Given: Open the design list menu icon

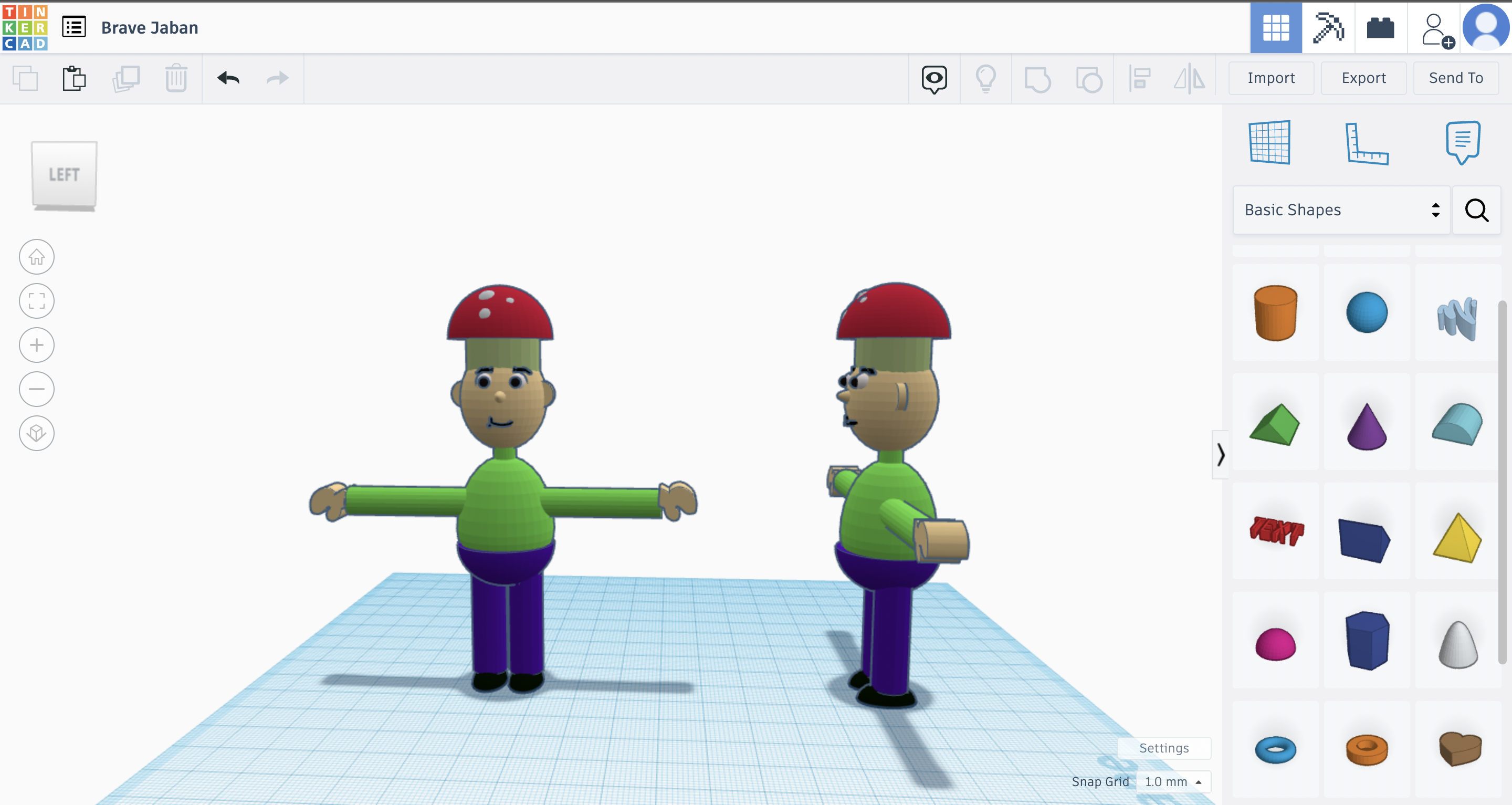Looking at the screenshot, I should (x=74, y=27).
